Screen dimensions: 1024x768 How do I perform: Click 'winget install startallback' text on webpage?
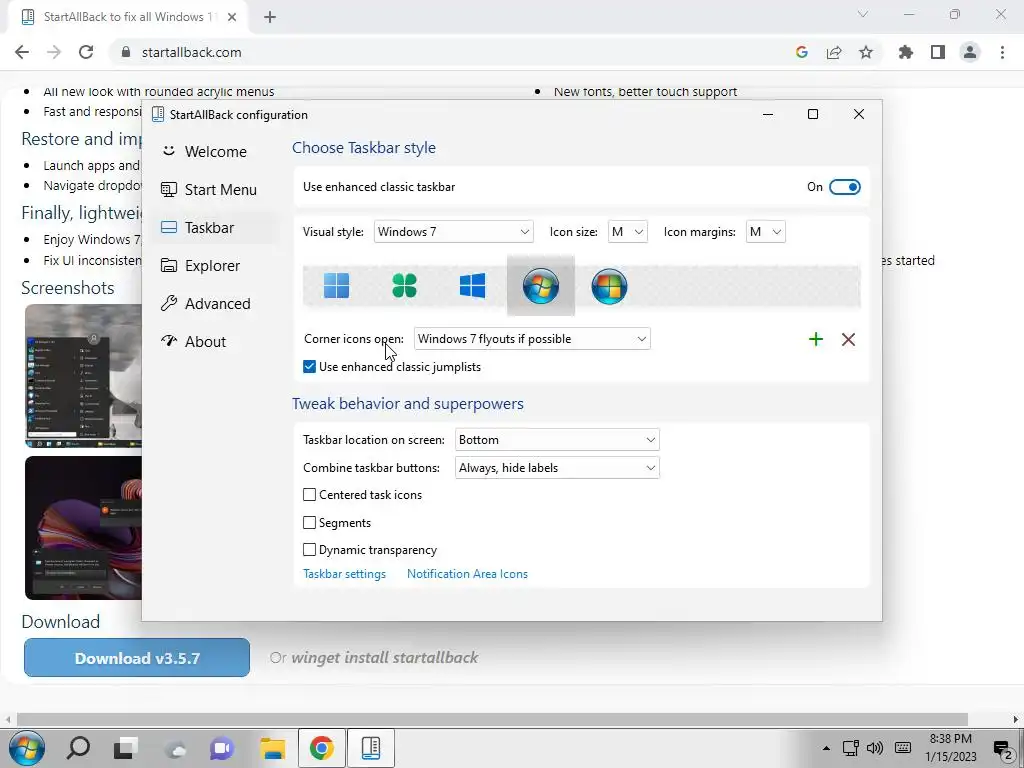385,658
